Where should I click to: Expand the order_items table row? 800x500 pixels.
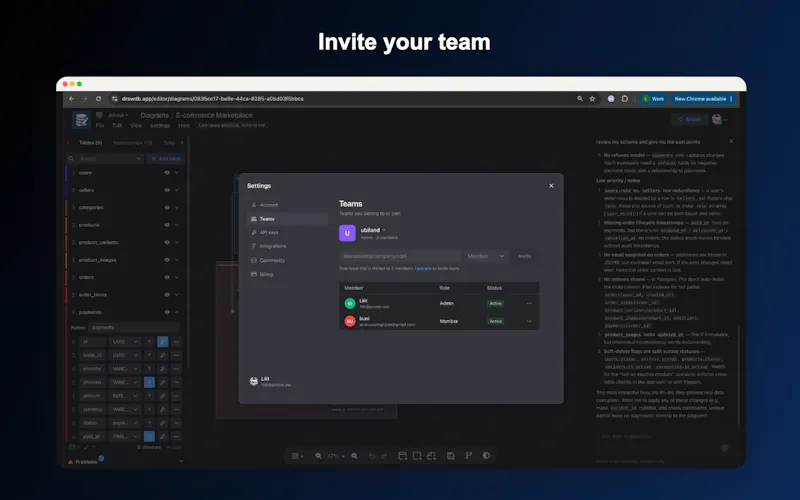click(177, 294)
